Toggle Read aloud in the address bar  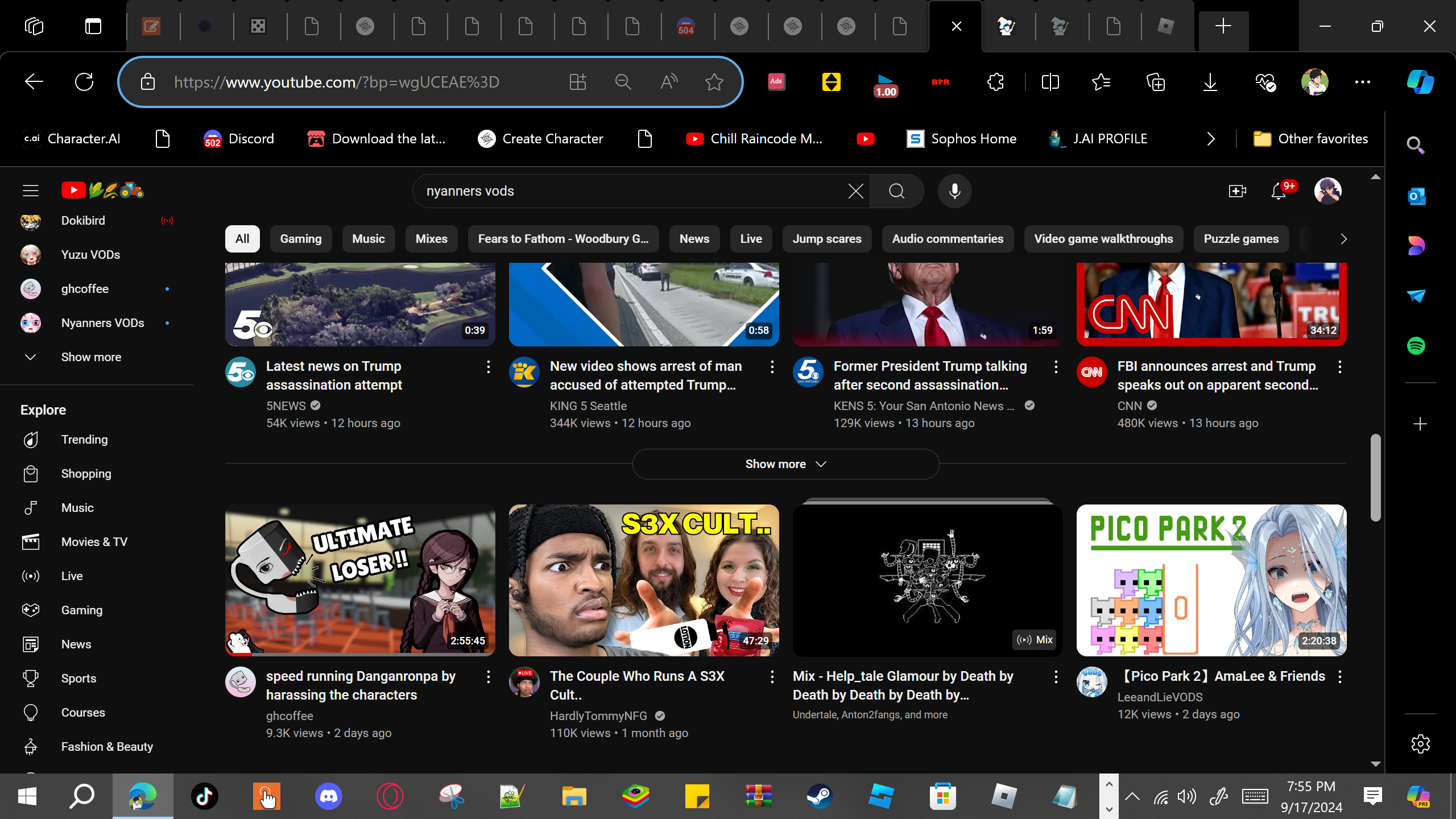point(669,82)
